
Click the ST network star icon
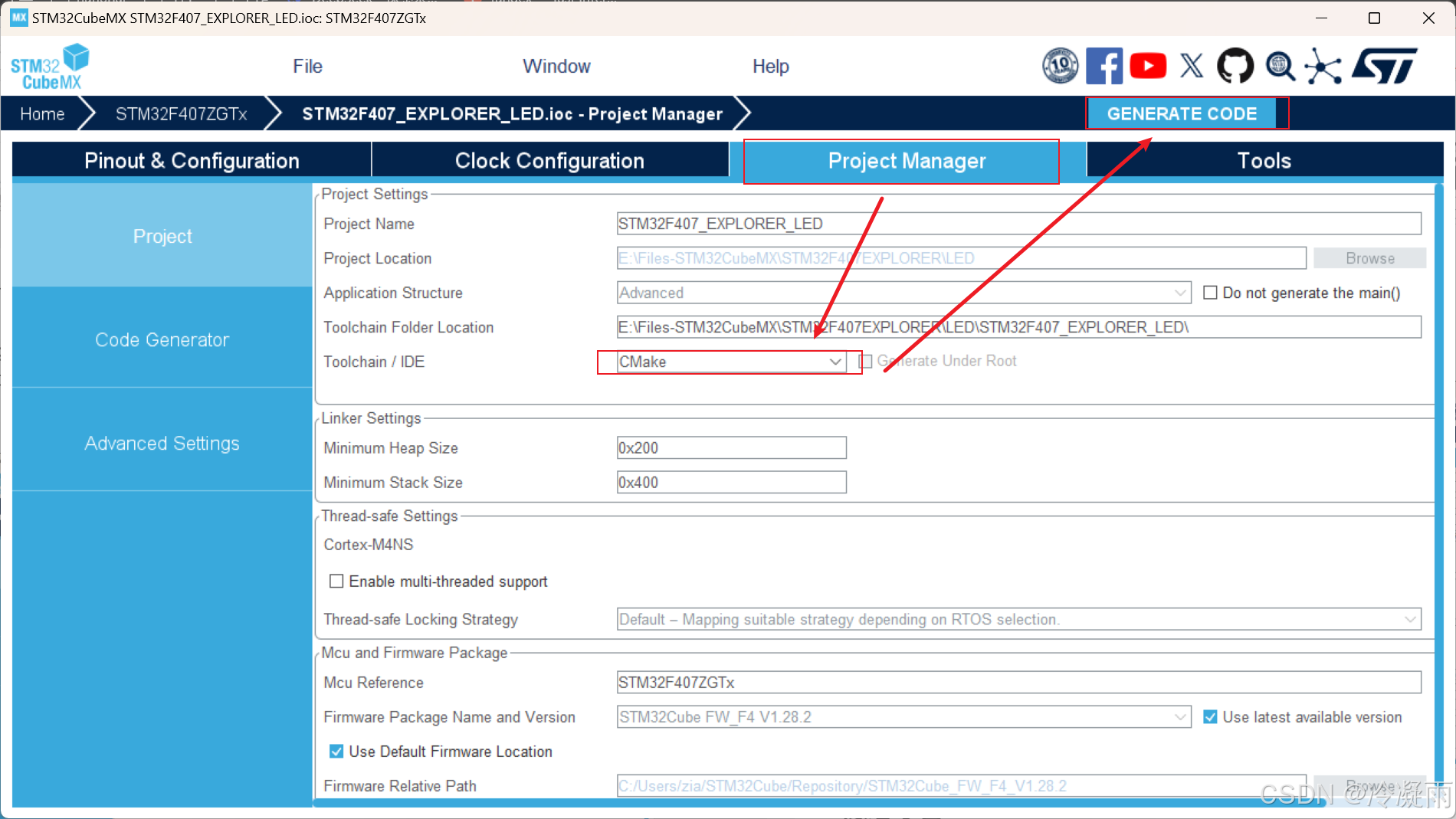tap(1323, 66)
